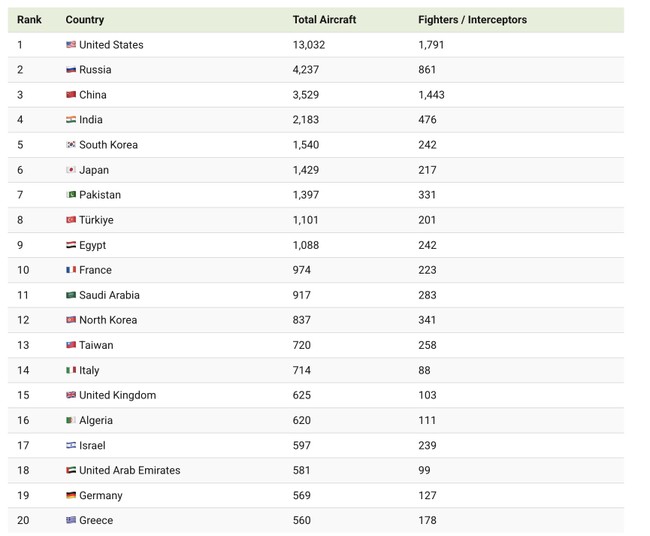Viewport: 650px width, 536px height.
Task: Click the Italy flag icon
Action: click(x=71, y=370)
